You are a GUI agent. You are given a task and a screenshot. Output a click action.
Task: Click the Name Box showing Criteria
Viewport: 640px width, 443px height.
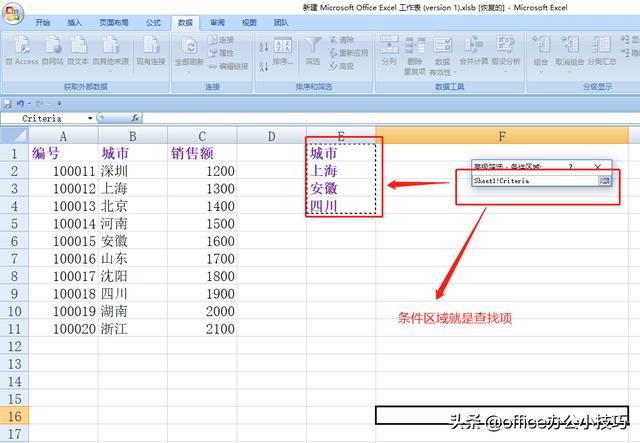coord(44,118)
